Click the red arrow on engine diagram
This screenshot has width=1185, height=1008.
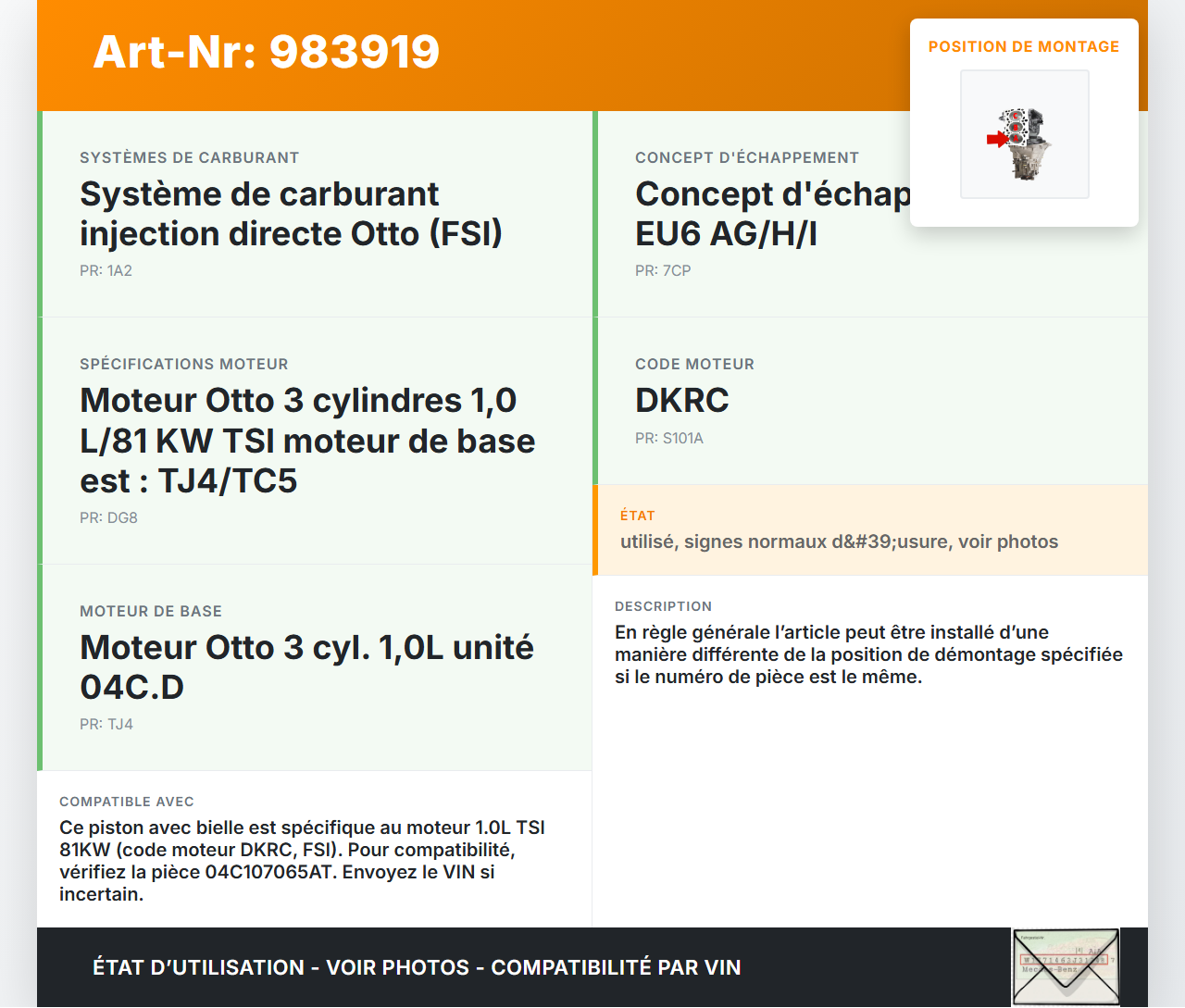click(x=996, y=140)
